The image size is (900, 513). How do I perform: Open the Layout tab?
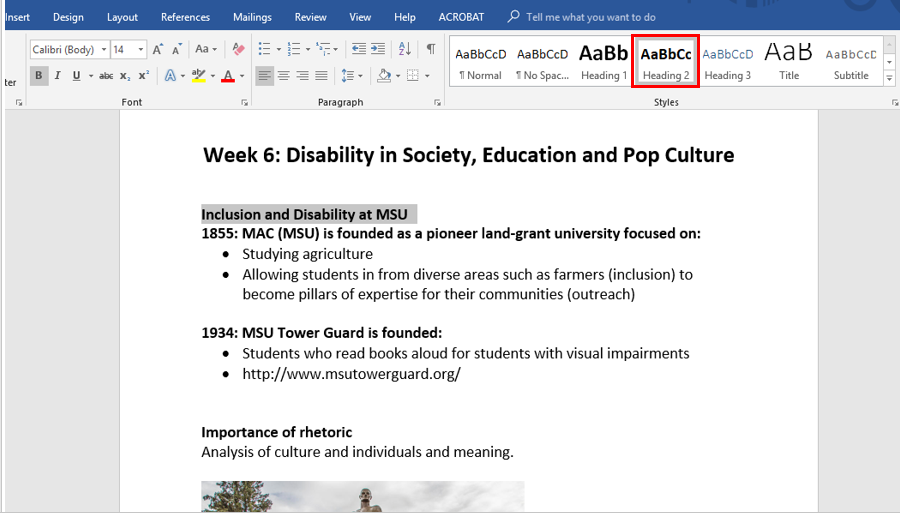pyautogui.click(x=122, y=17)
